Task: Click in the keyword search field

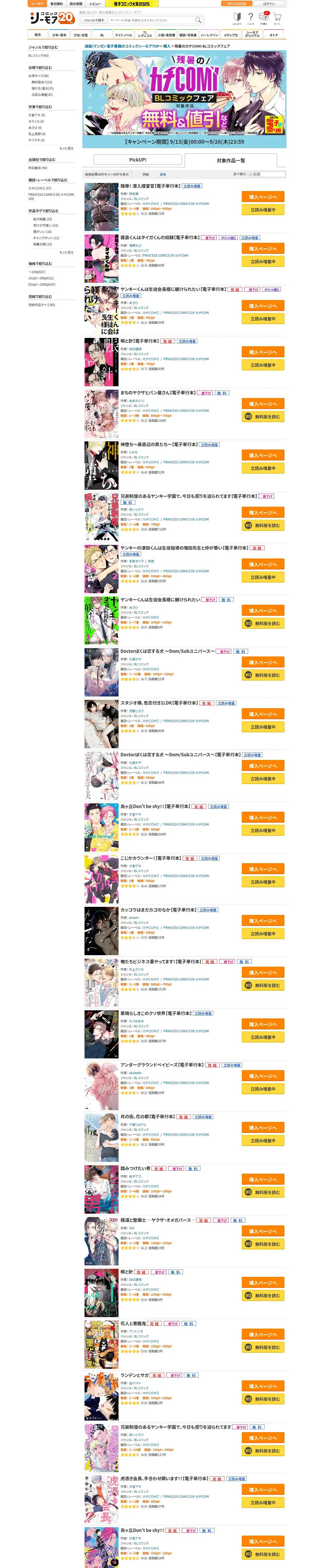Action: (x=151, y=20)
